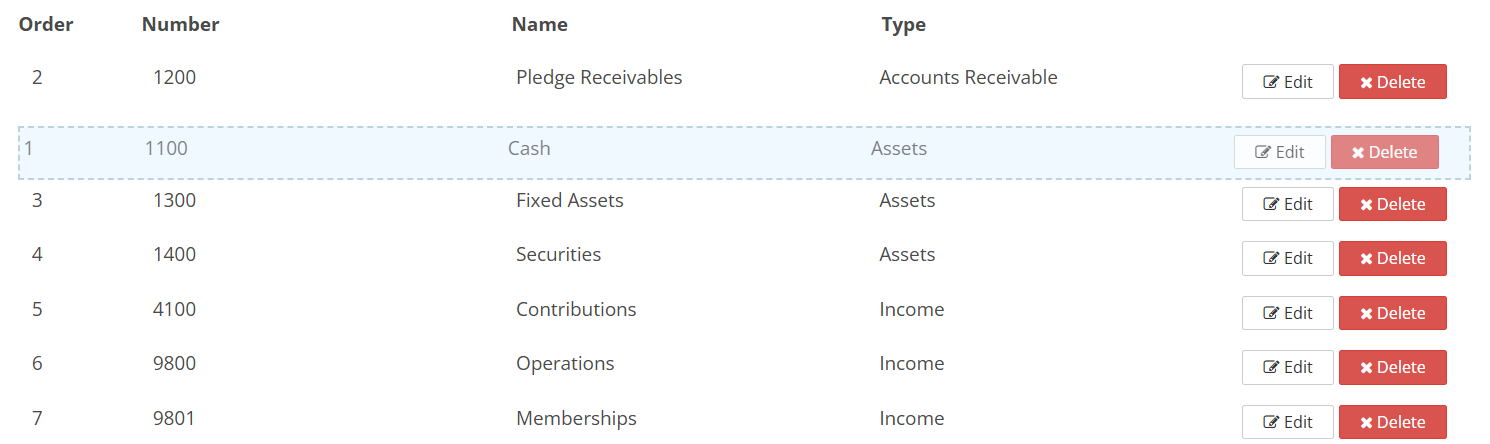
Task: Click the Type column header
Action: coord(903,25)
